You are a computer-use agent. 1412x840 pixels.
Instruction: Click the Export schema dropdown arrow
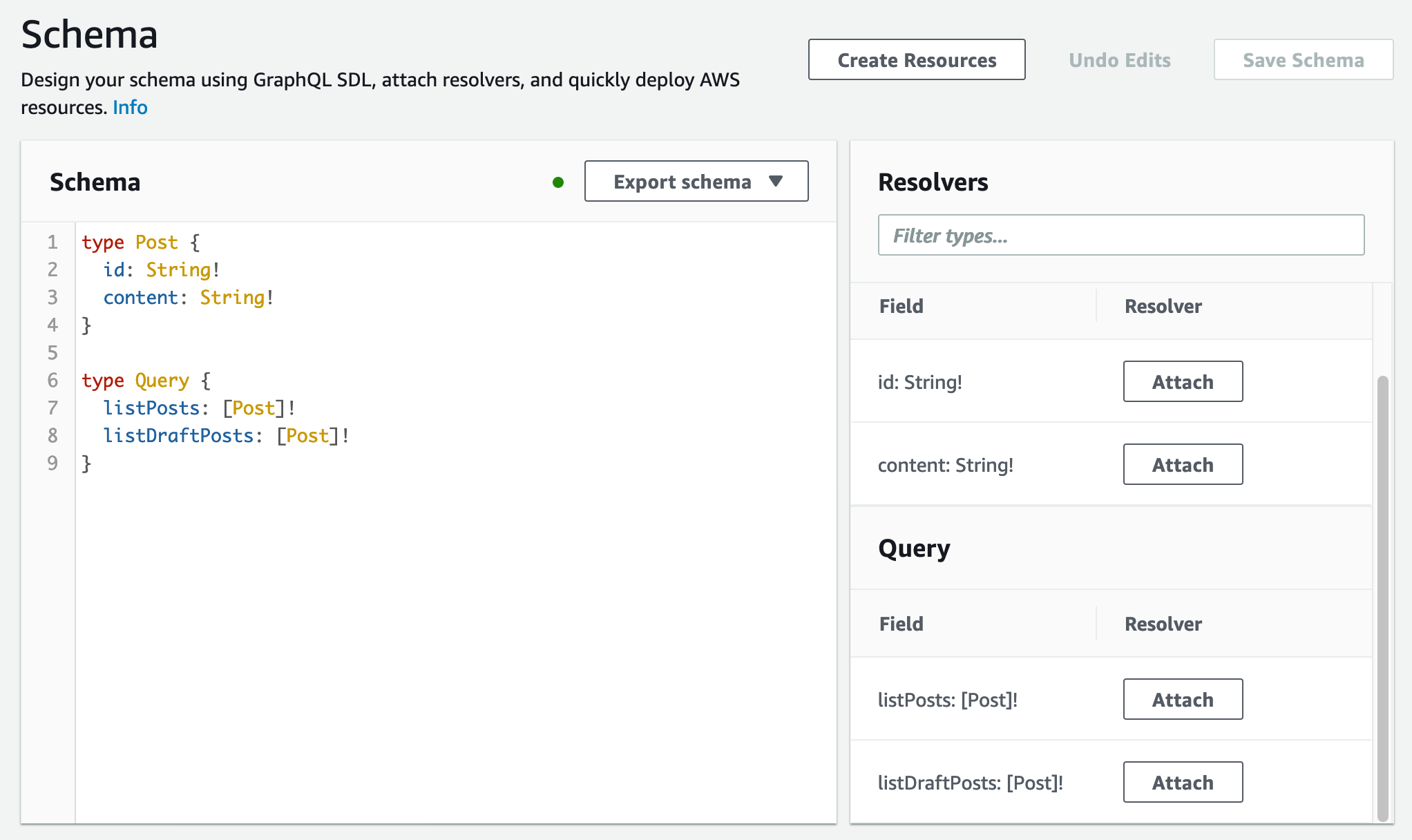(776, 181)
